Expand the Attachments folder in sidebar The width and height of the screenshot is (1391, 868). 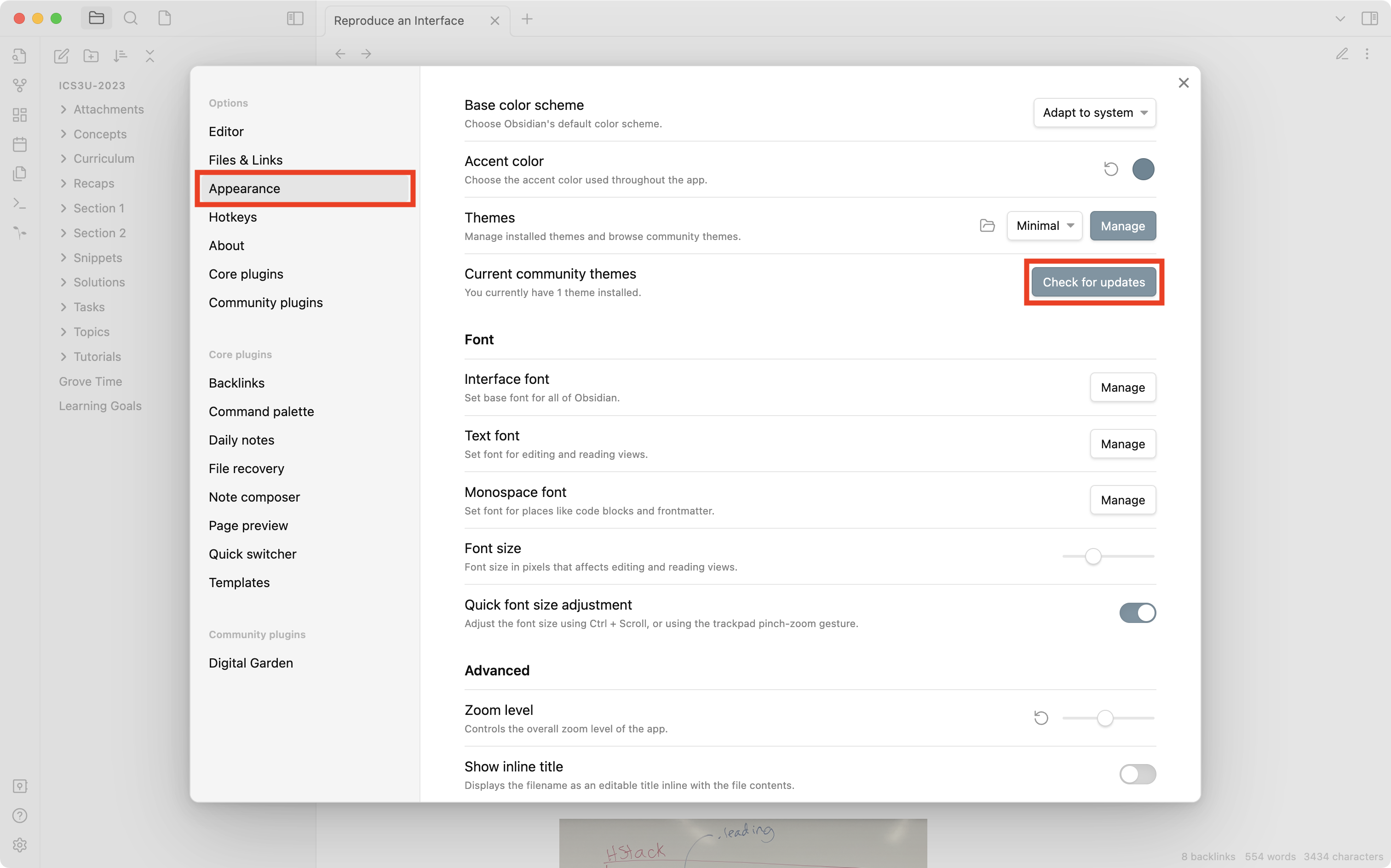click(63, 109)
